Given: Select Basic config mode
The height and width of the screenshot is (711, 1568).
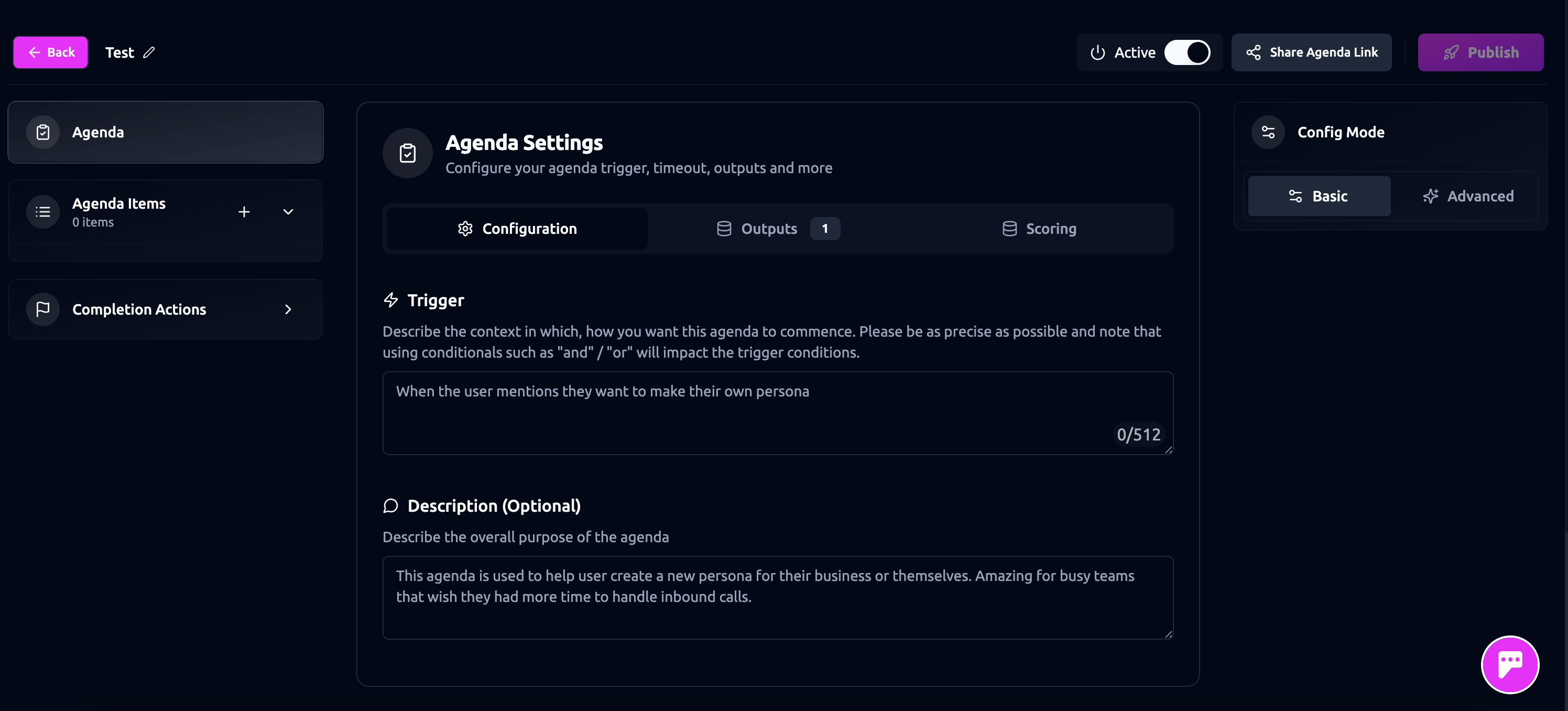Looking at the screenshot, I should [x=1319, y=196].
